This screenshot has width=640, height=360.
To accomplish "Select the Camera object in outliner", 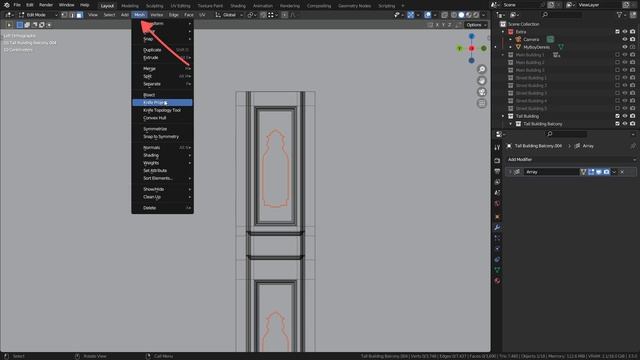I will coord(531,39).
